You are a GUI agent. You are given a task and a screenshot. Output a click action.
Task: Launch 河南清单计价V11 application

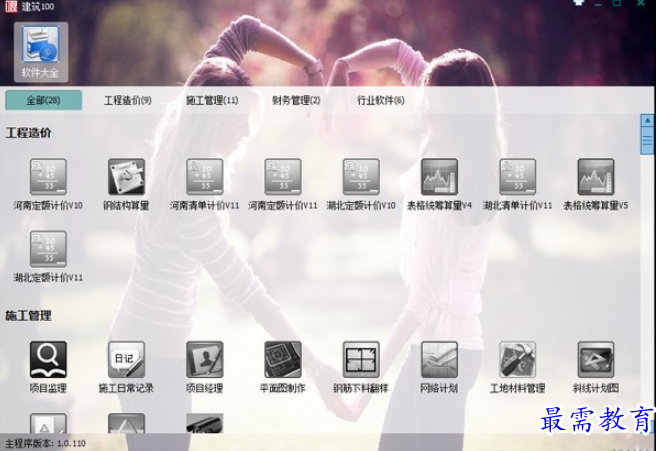click(x=205, y=177)
